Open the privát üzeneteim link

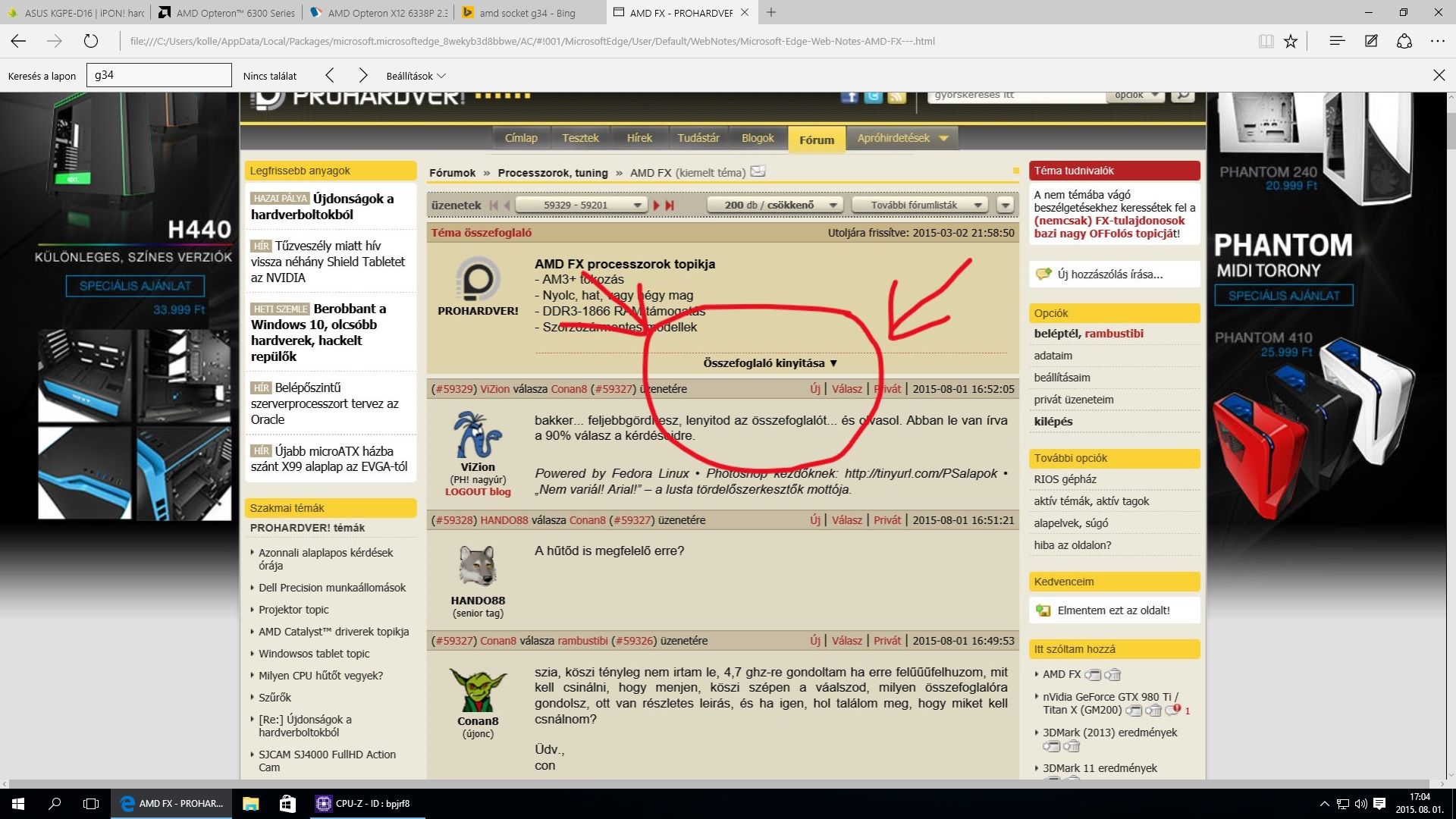1074,400
